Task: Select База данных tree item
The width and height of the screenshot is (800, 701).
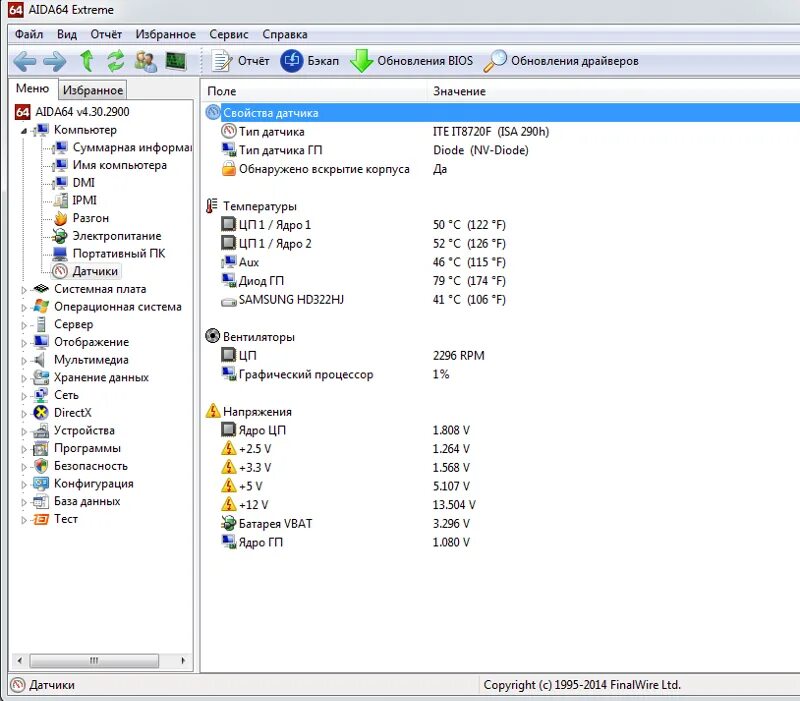Action: tap(87, 501)
